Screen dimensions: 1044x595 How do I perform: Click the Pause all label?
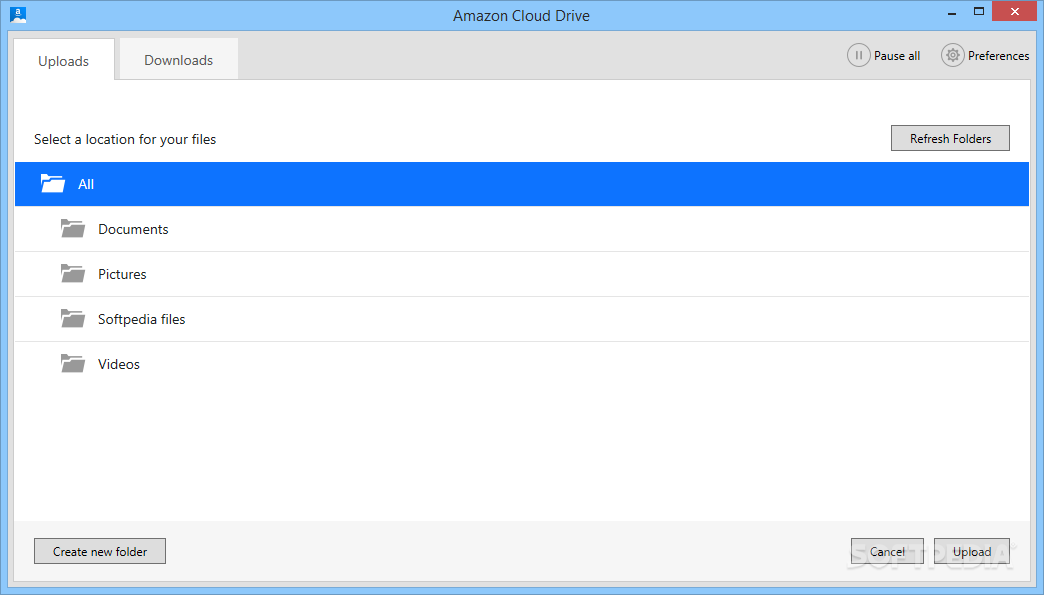[x=897, y=56]
